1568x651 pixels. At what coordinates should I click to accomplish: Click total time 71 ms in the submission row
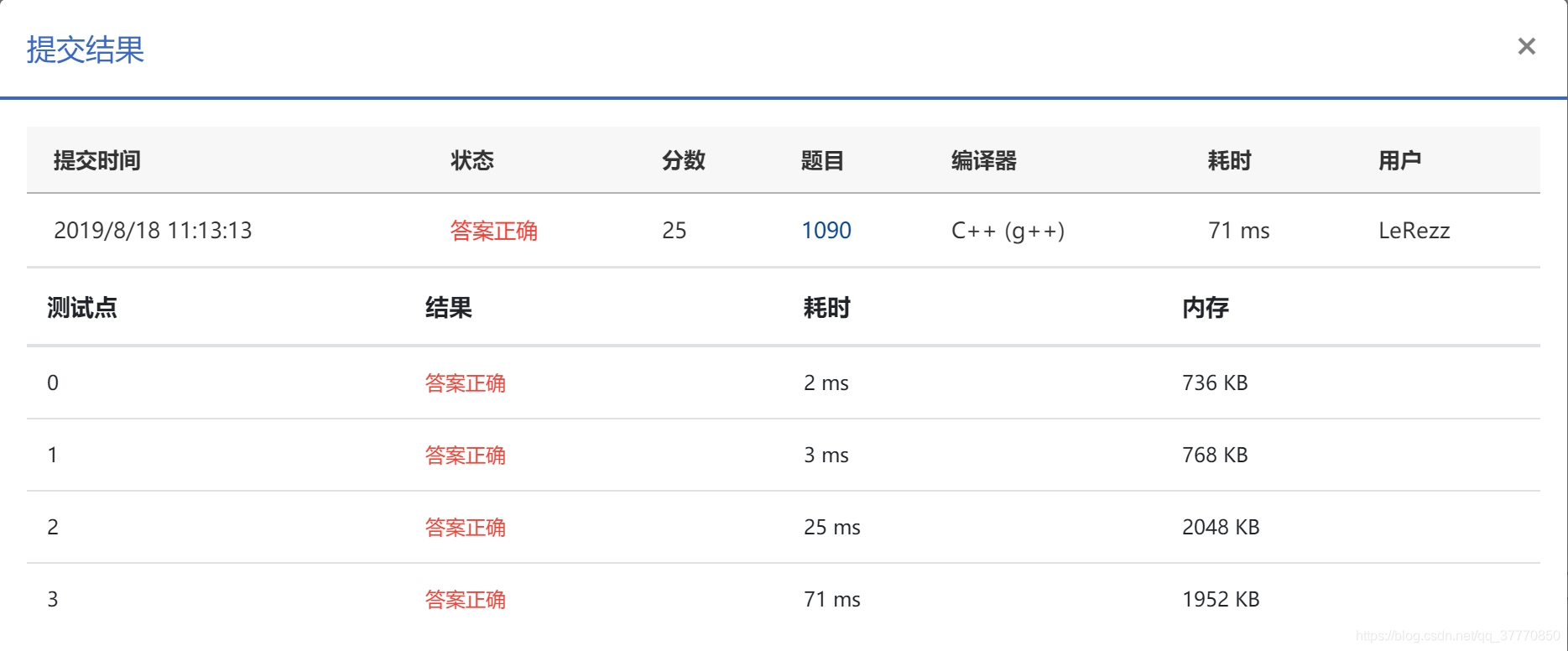pyautogui.click(x=1239, y=230)
